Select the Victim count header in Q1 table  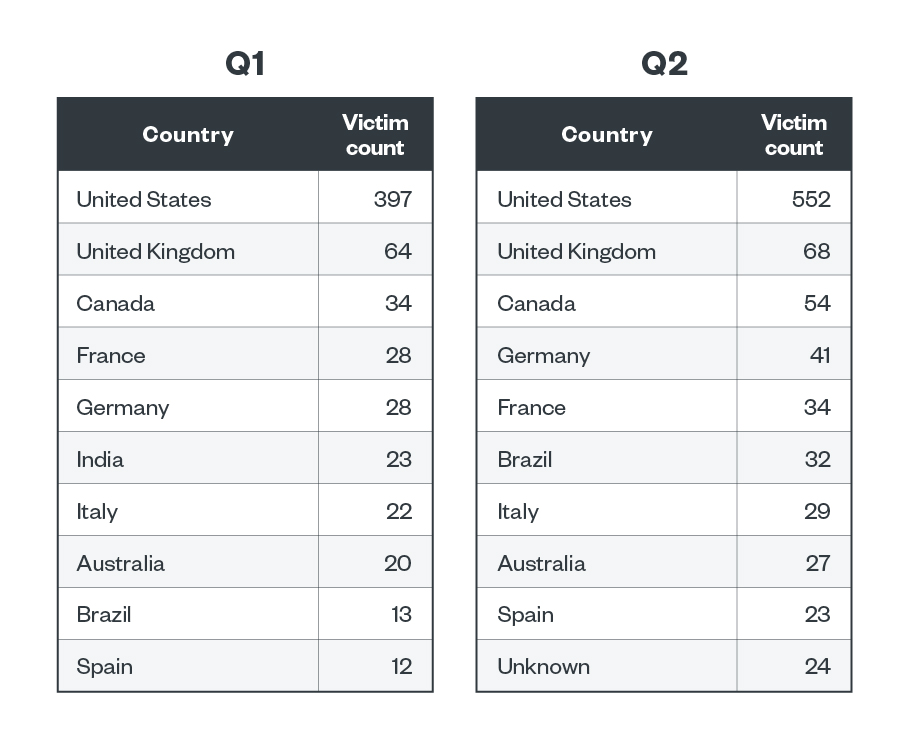(x=375, y=135)
